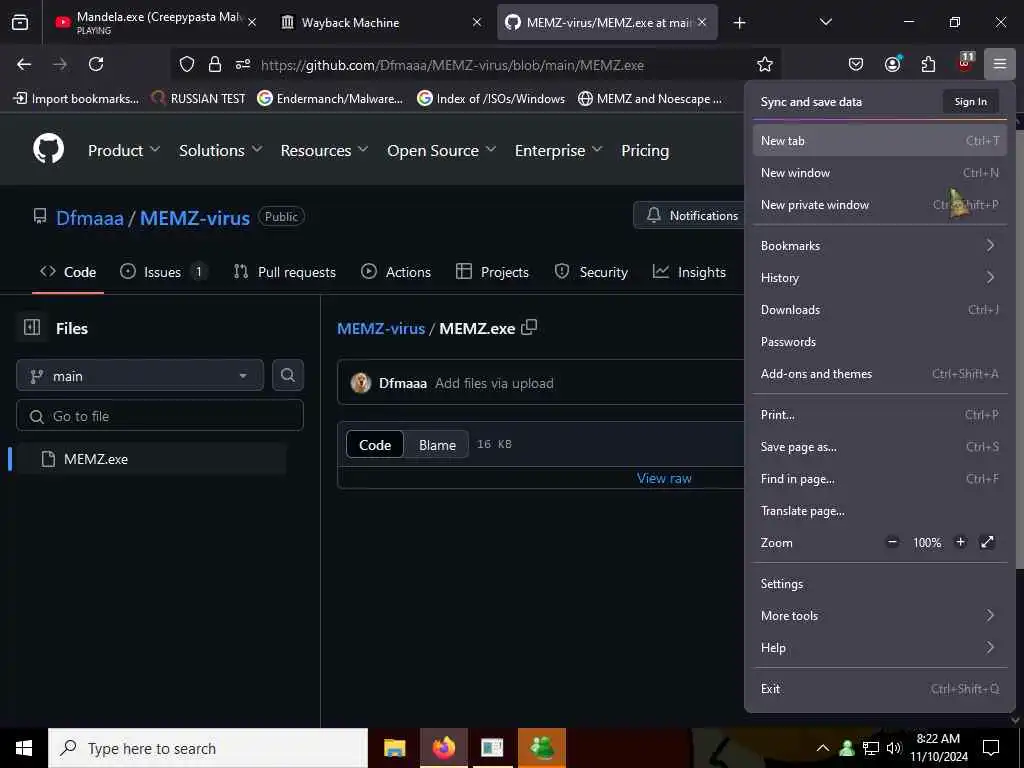Open Add-ons and themes

coord(879,374)
